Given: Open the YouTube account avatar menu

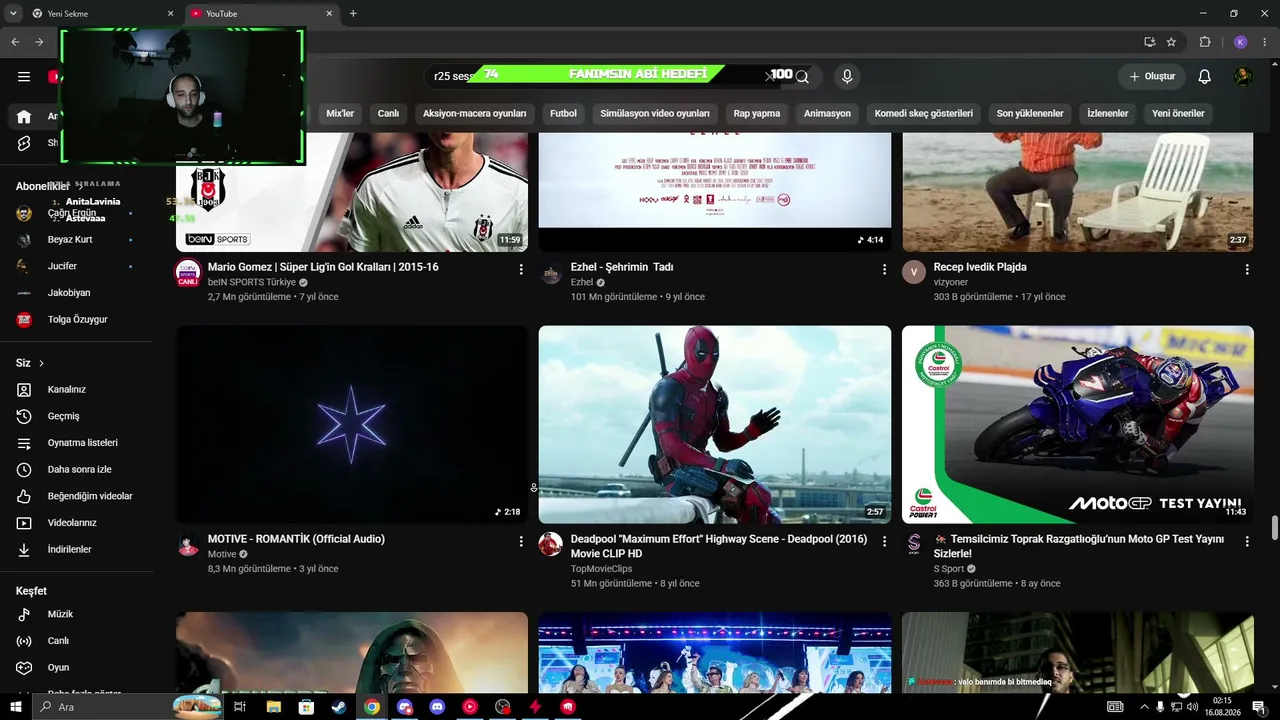Looking at the screenshot, I should (1243, 77).
